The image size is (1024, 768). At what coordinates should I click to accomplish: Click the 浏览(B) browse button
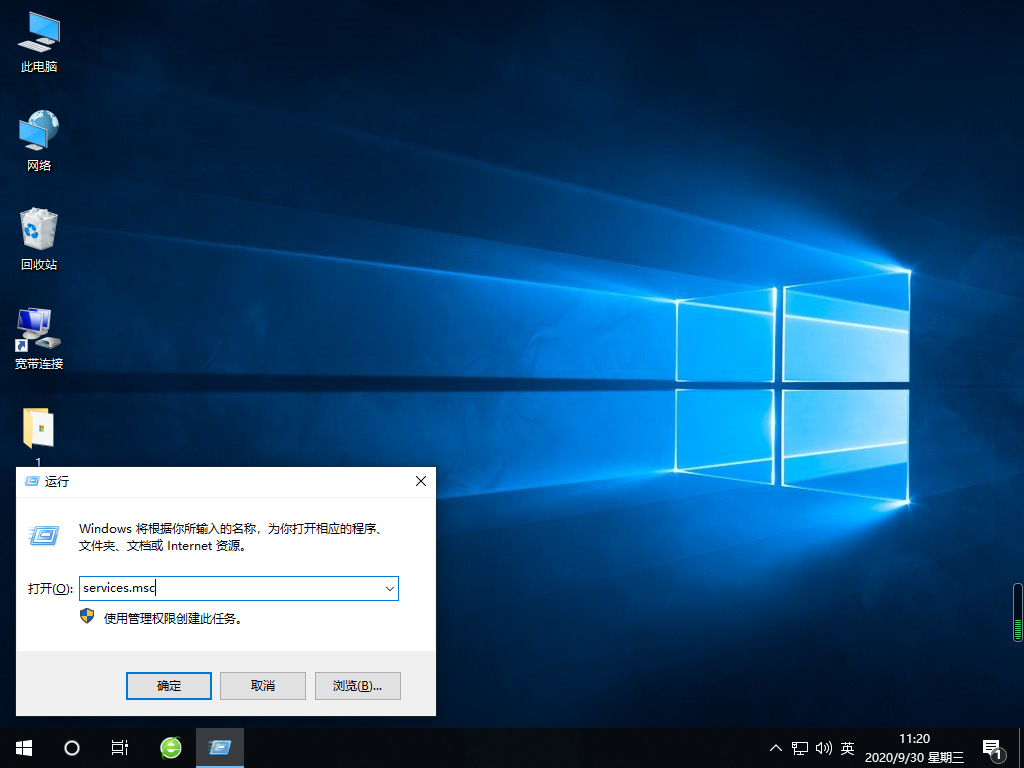[x=357, y=685]
